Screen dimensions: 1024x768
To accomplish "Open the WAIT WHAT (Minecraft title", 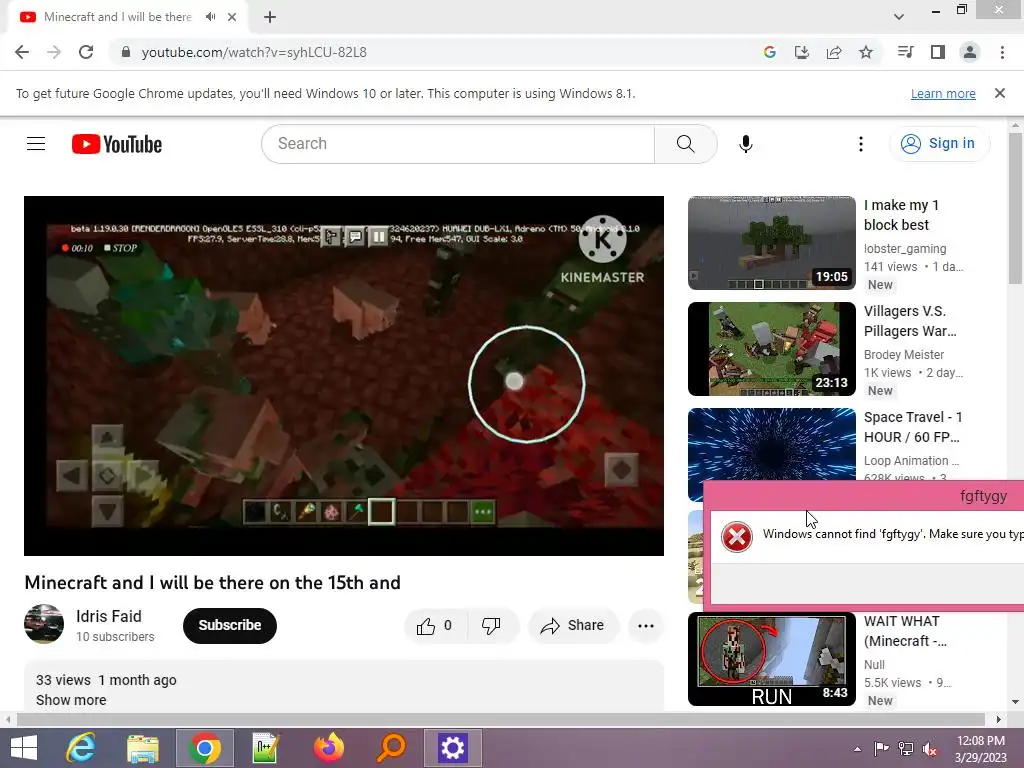I will (x=905, y=631).
